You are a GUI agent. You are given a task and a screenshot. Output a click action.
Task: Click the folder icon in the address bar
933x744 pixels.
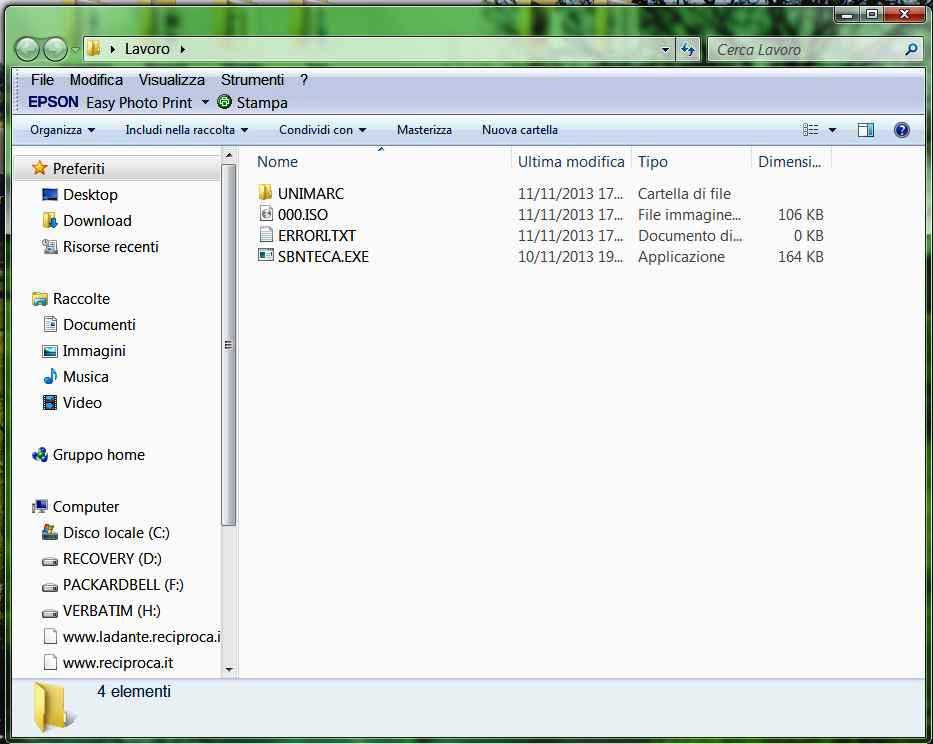[94, 49]
